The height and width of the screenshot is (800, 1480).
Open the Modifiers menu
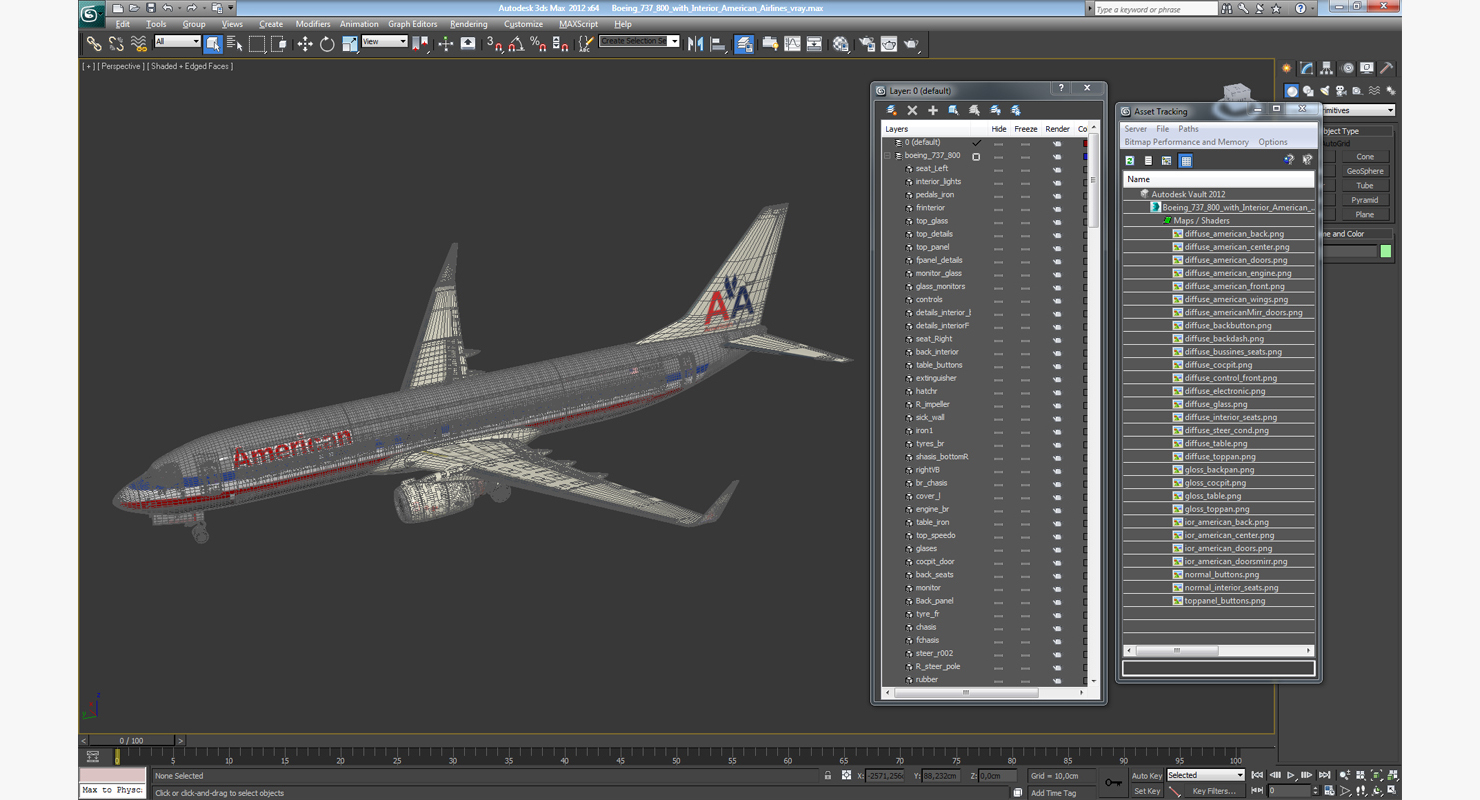coord(313,24)
